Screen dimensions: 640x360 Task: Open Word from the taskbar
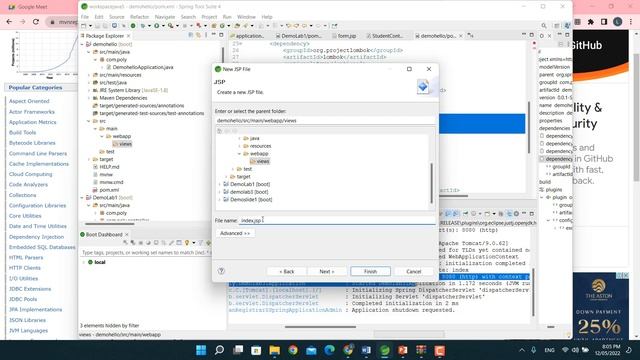click(366, 350)
